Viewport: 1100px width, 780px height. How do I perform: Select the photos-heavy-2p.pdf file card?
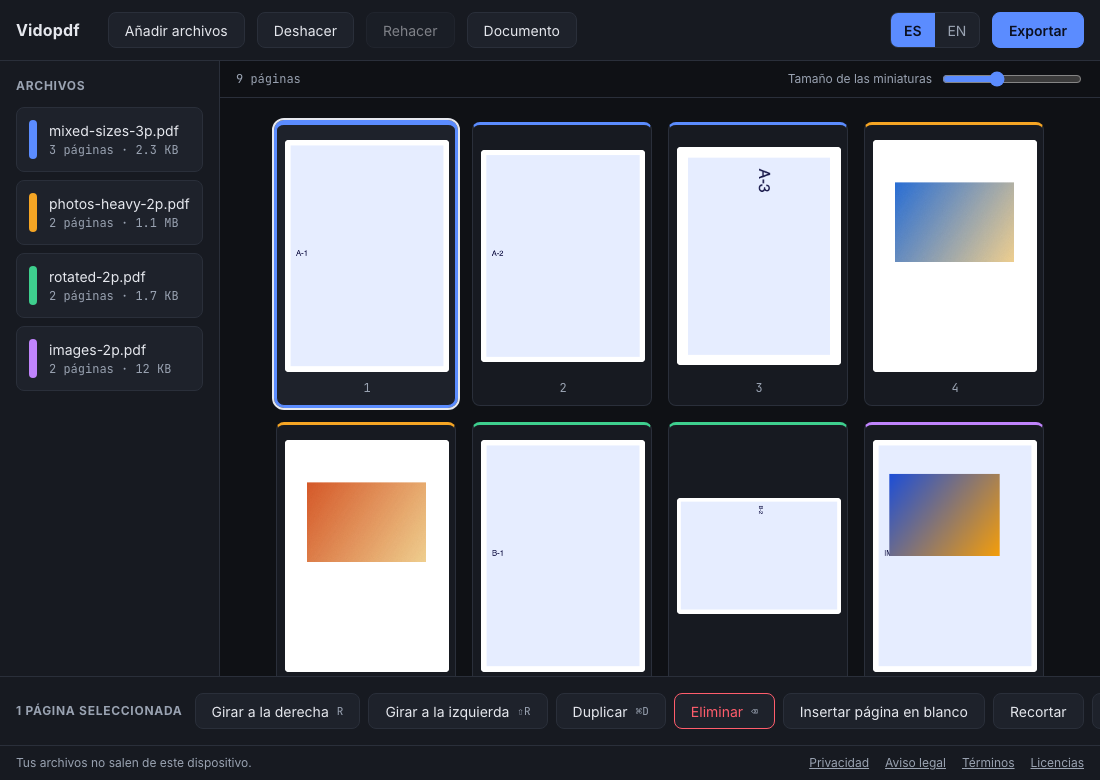(109, 213)
